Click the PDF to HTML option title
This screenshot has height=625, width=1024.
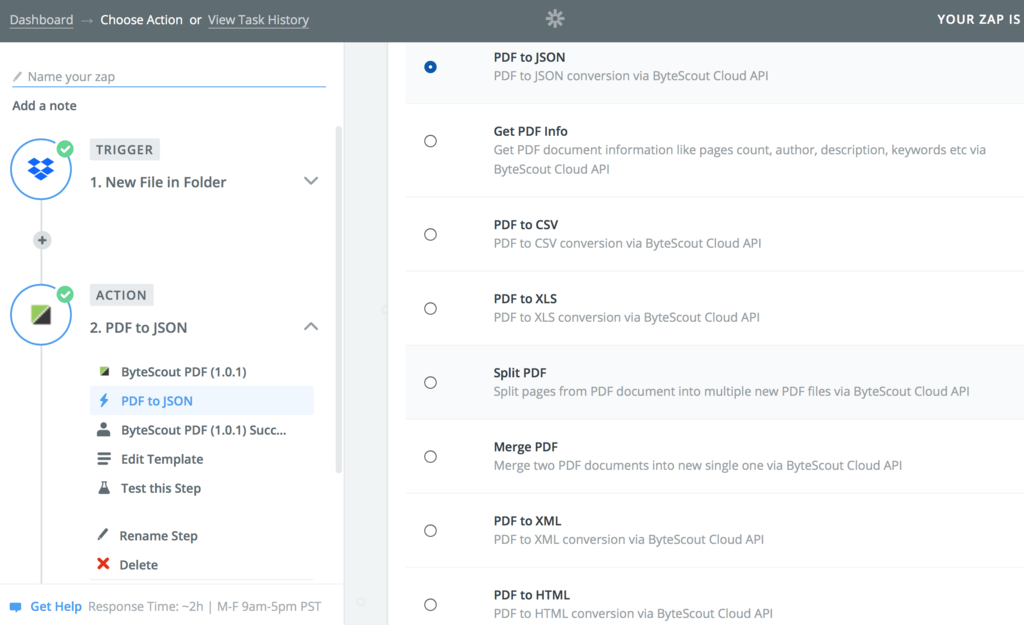pyautogui.click(x=532, y=595)
